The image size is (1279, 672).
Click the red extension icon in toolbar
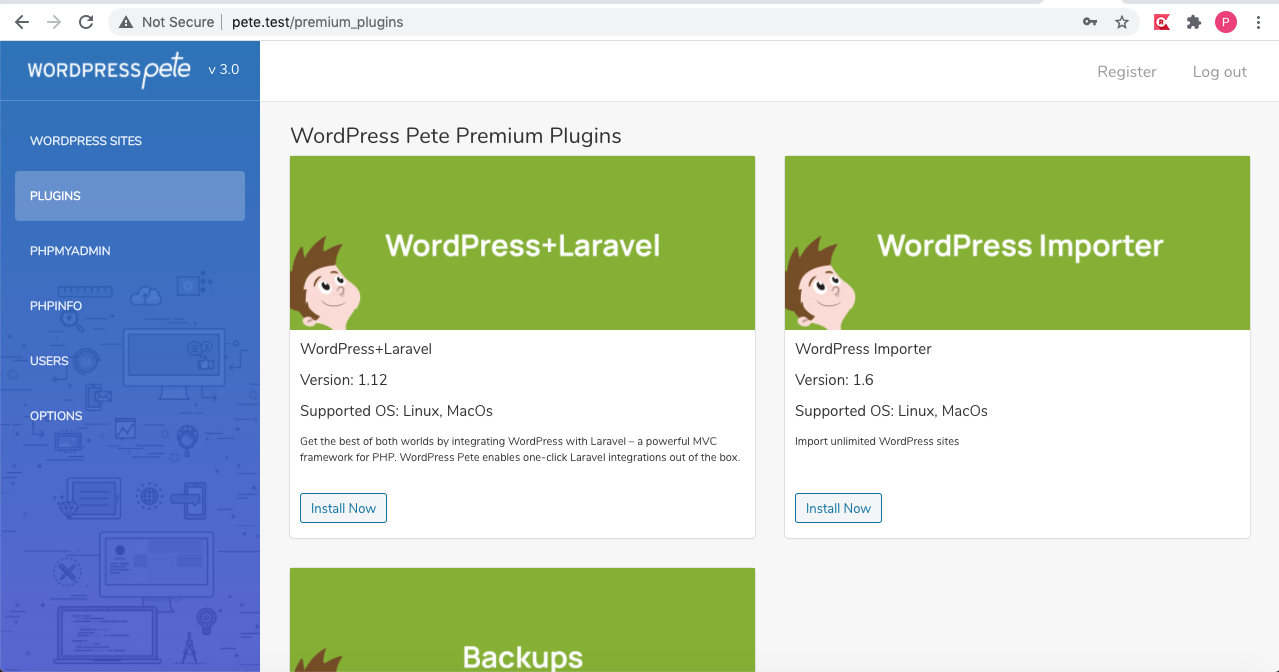tap(1161, 22)
